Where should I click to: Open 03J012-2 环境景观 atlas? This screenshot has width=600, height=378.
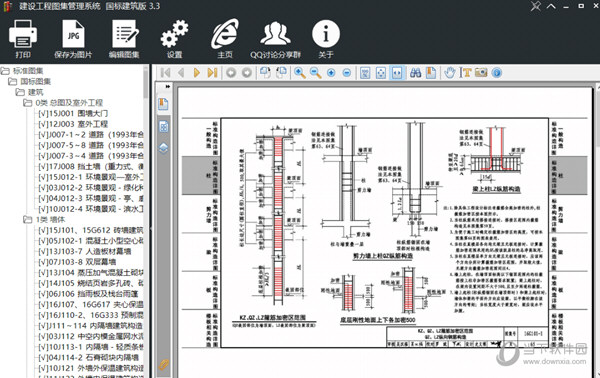pyautogui.click(x=91, y=188)
